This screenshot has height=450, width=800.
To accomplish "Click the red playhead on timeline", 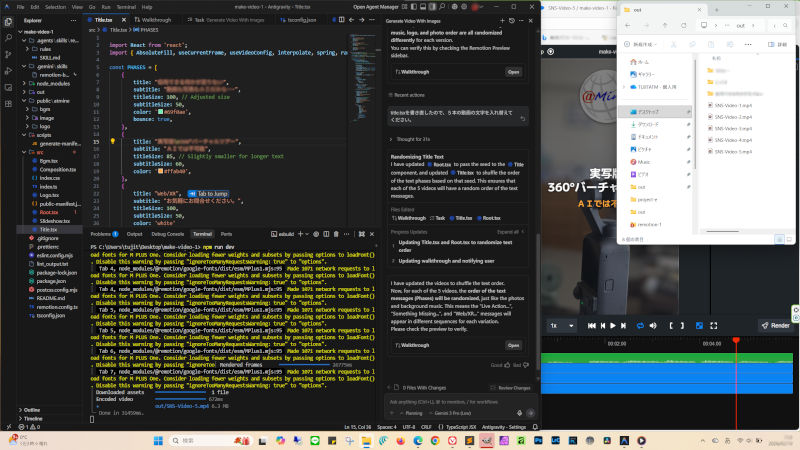I will point(736,342).
